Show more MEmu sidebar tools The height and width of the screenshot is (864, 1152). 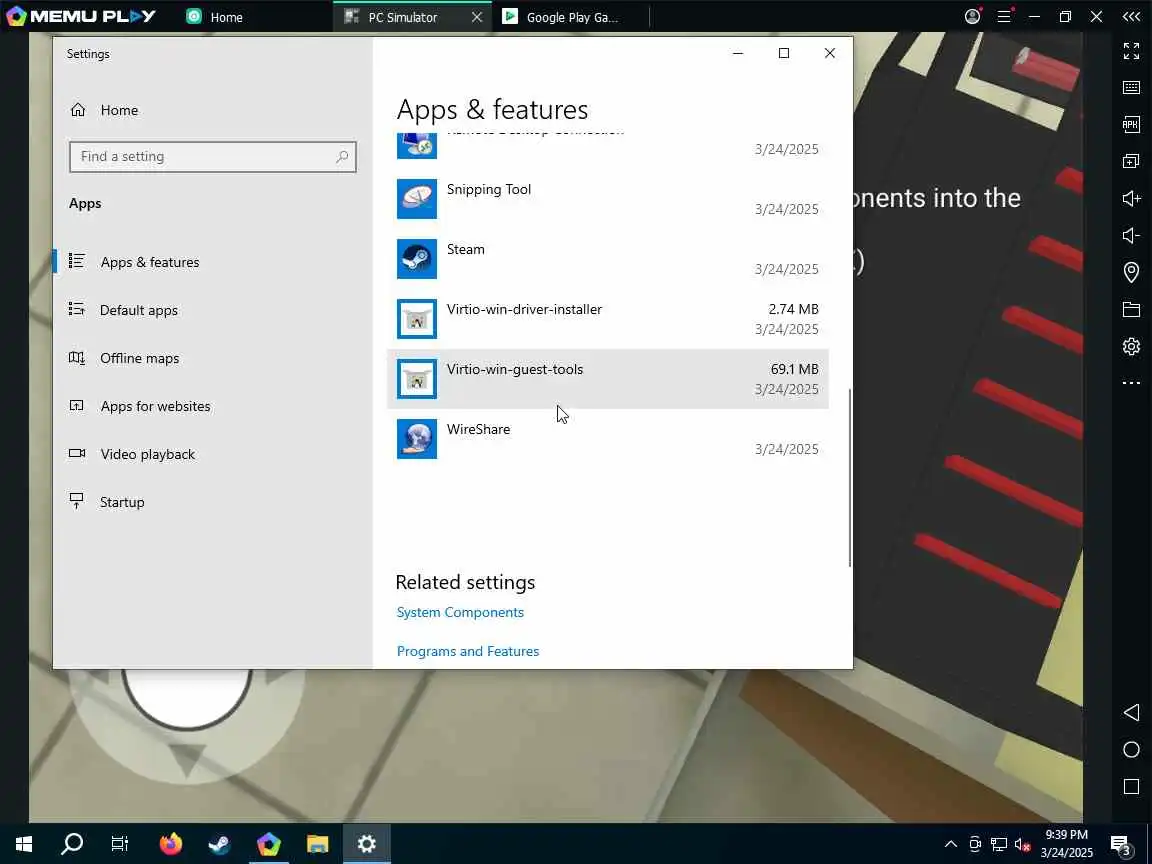[1131, 383]
